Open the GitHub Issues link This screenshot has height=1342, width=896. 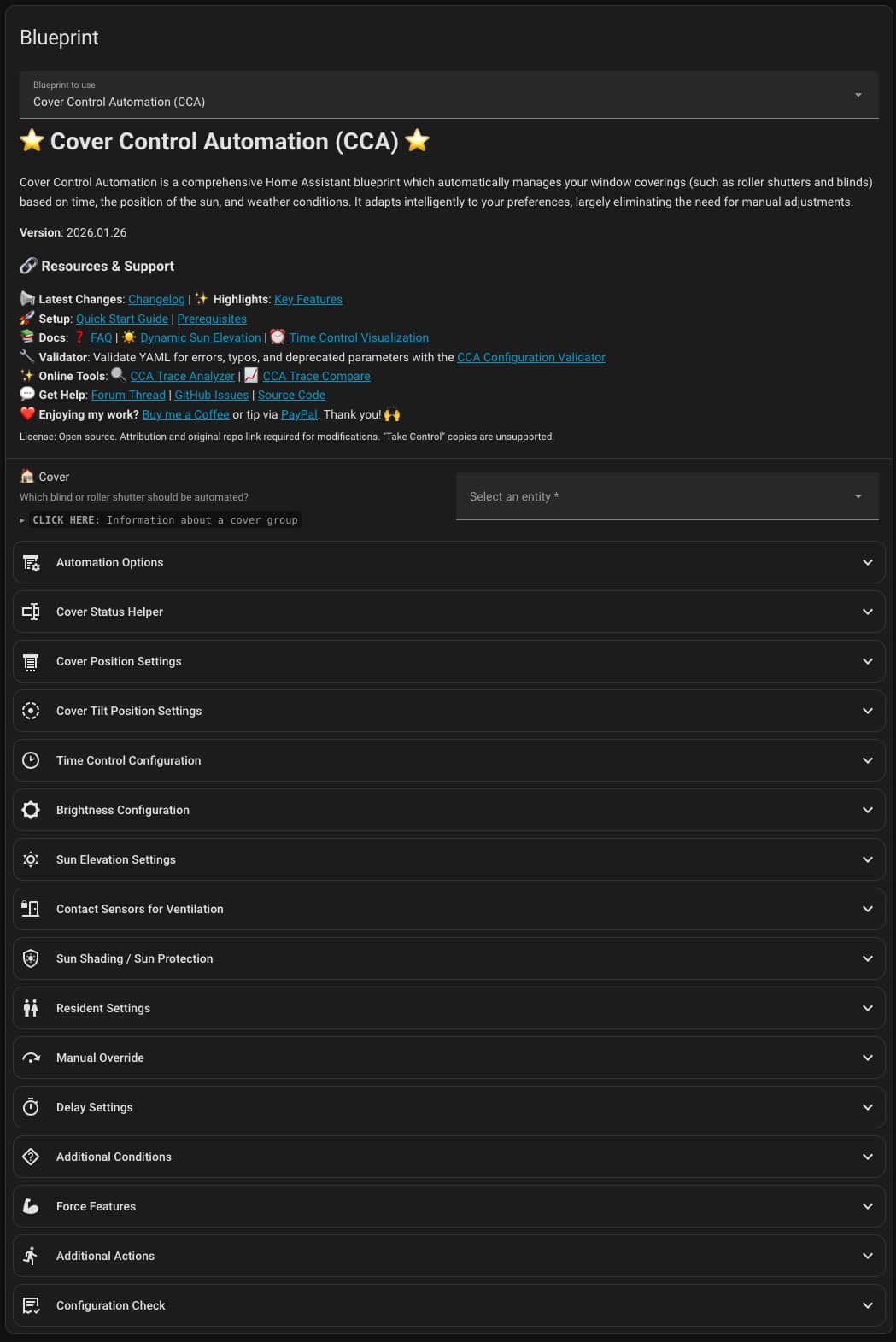tap(211, 396)
